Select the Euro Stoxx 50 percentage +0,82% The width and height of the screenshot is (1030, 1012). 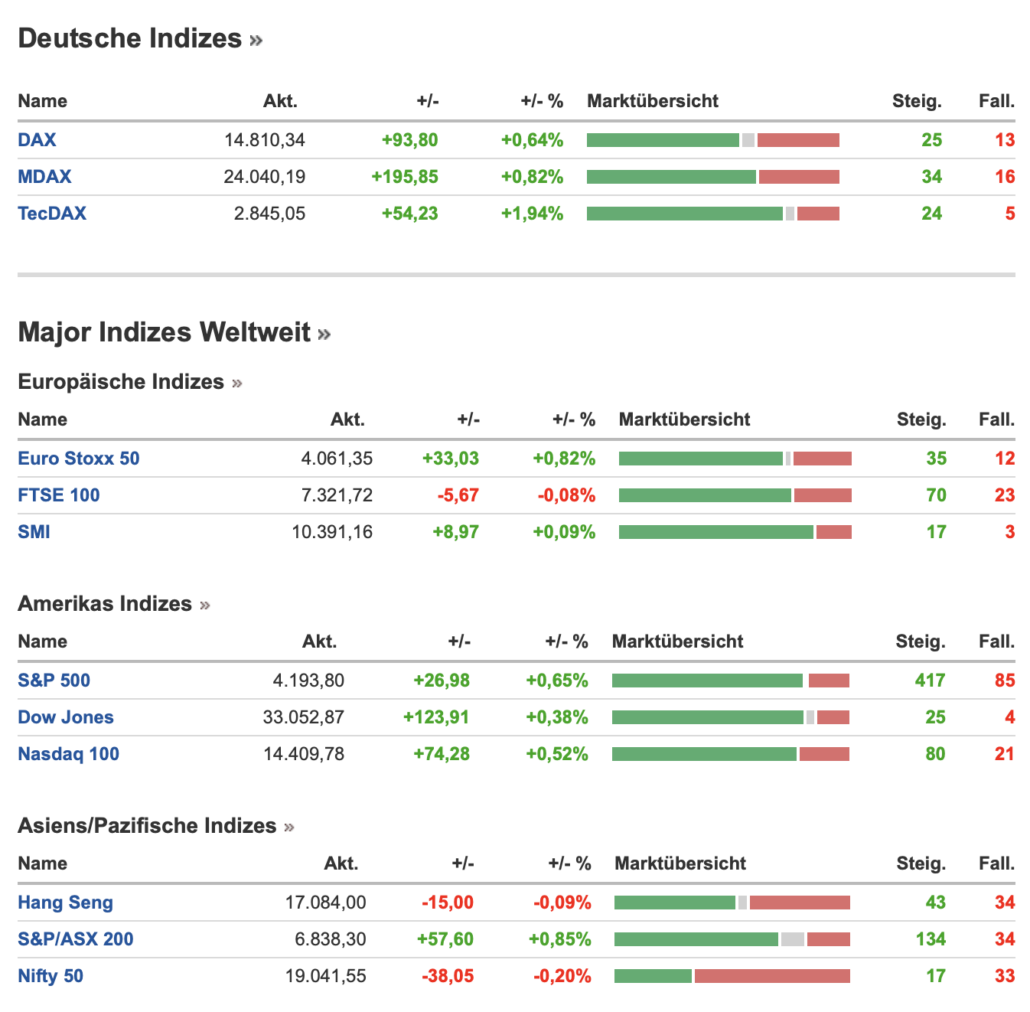pos(564,458)
